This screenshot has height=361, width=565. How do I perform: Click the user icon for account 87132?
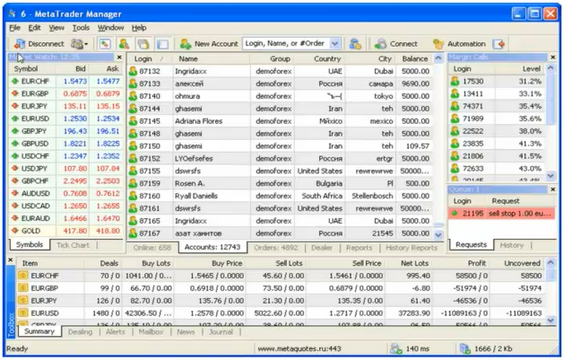point(133,71)
